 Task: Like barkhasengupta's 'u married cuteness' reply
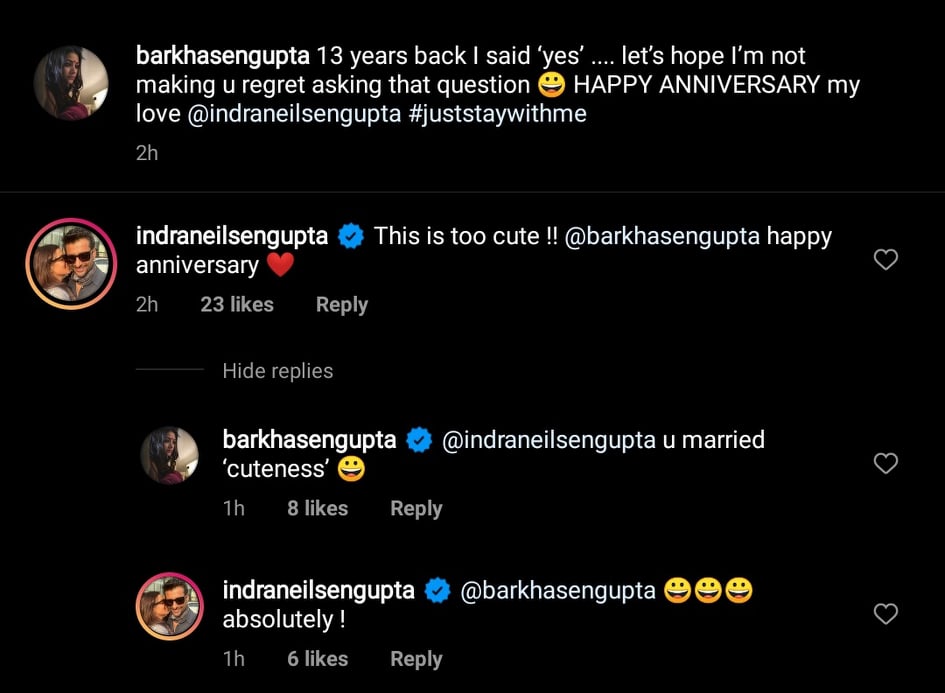point(885,463)
